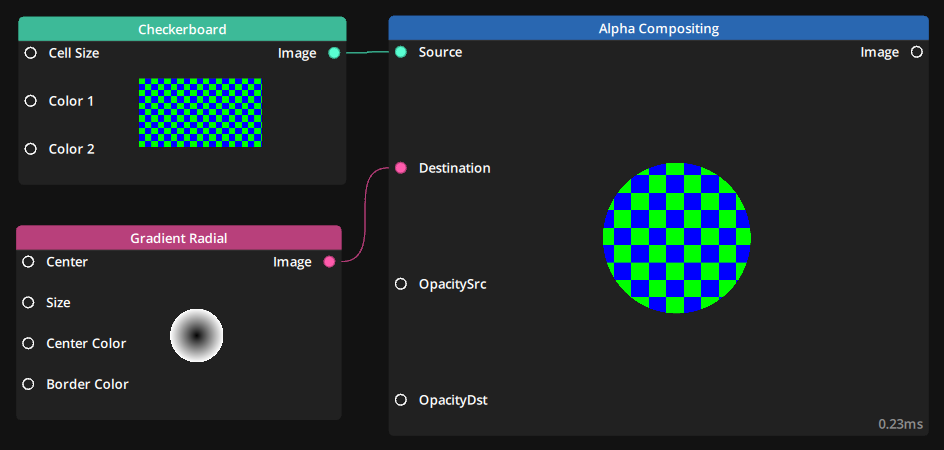Screen dimensions: 944x450
Task: Click the teal wire linking Checkerboard to Source
Action: (367, 52)
